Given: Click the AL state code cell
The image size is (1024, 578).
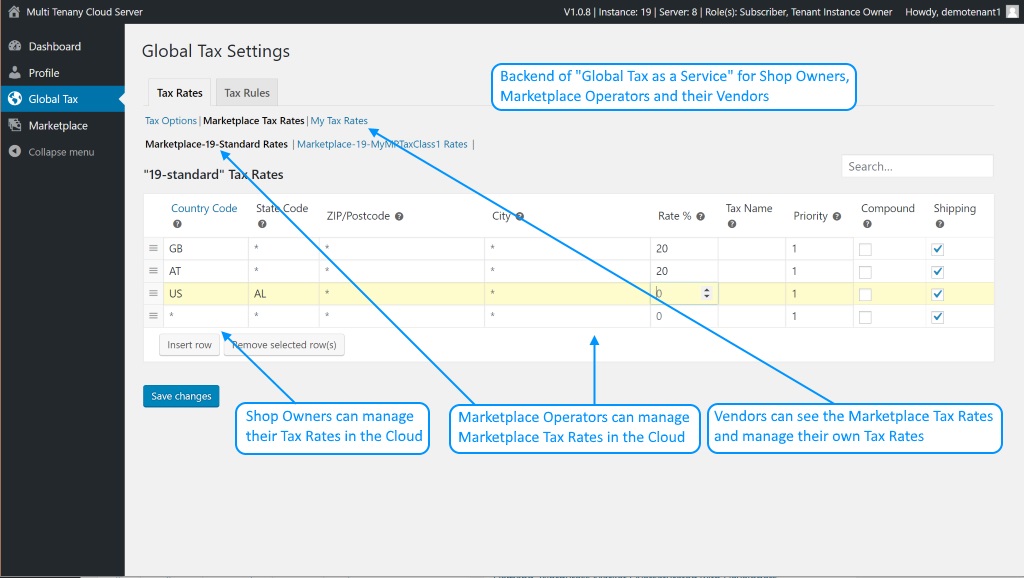Looking at the screenshot, I should tap(283, 293).
